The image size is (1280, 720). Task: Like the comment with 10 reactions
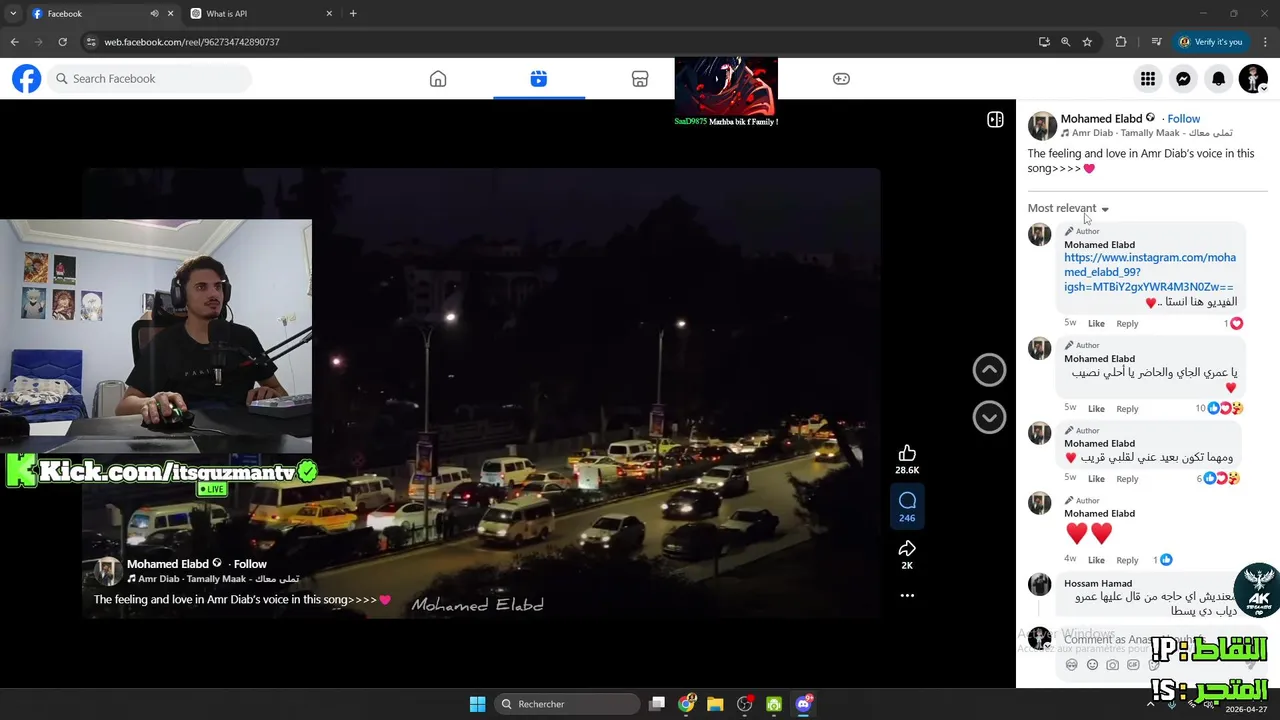(1096, 409)
